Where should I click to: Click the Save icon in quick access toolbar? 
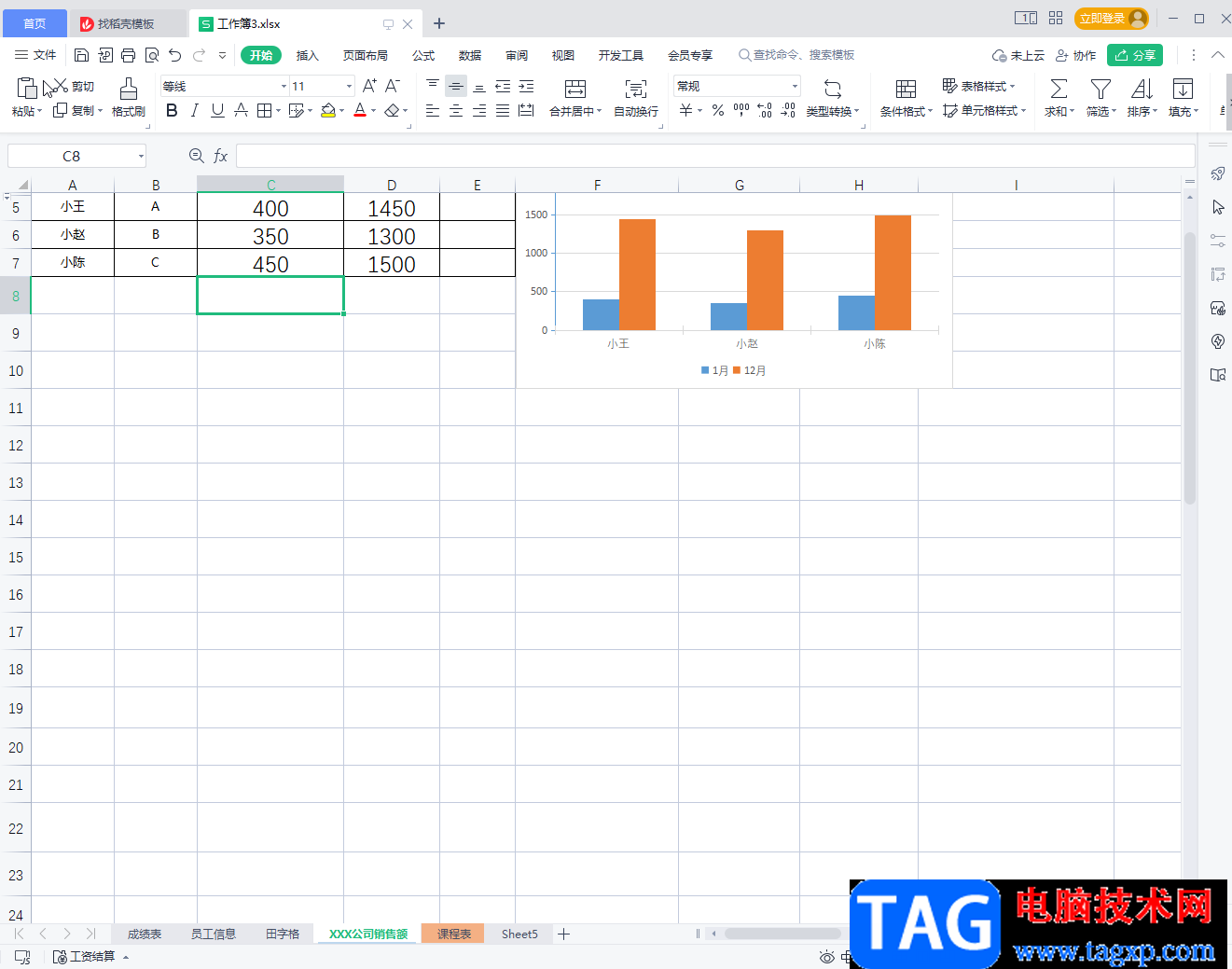pos(81,55)
